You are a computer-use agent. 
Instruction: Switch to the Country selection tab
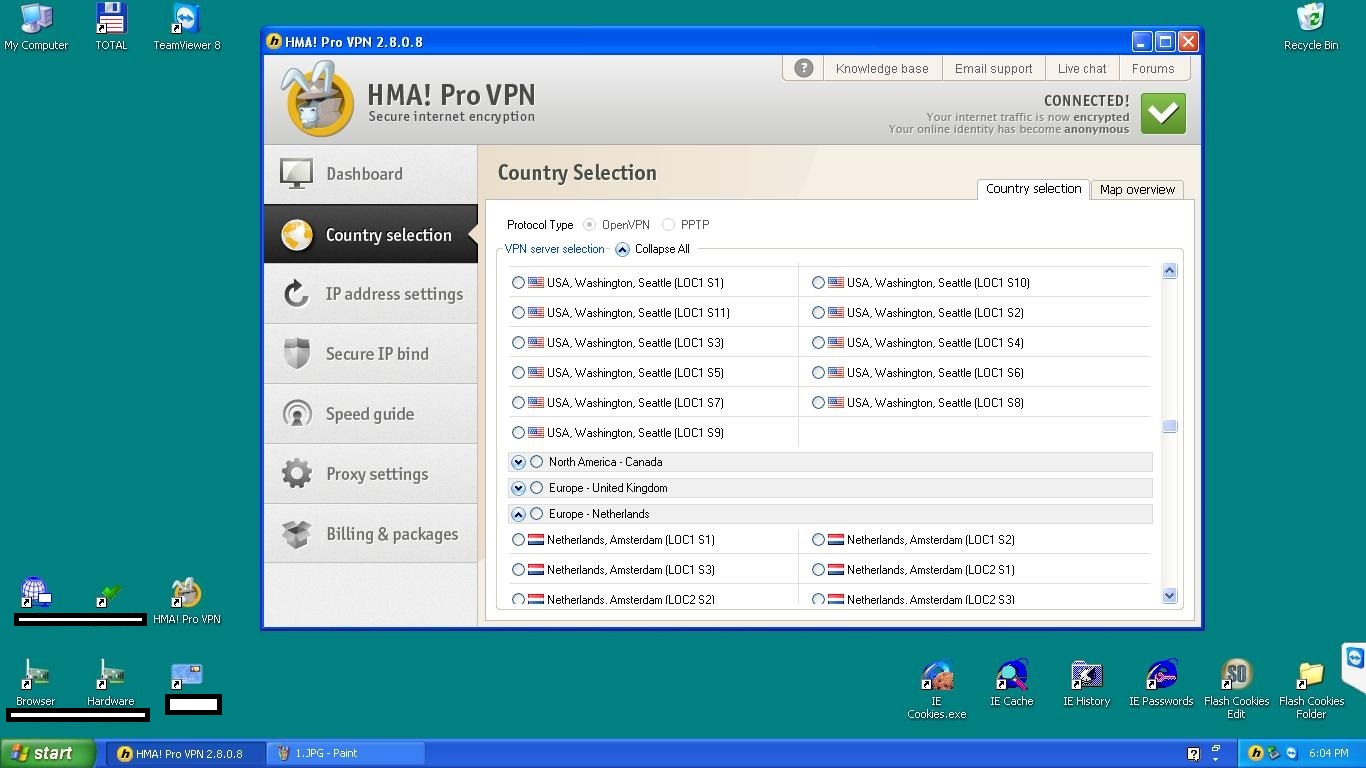click(x=1033, y=188)
